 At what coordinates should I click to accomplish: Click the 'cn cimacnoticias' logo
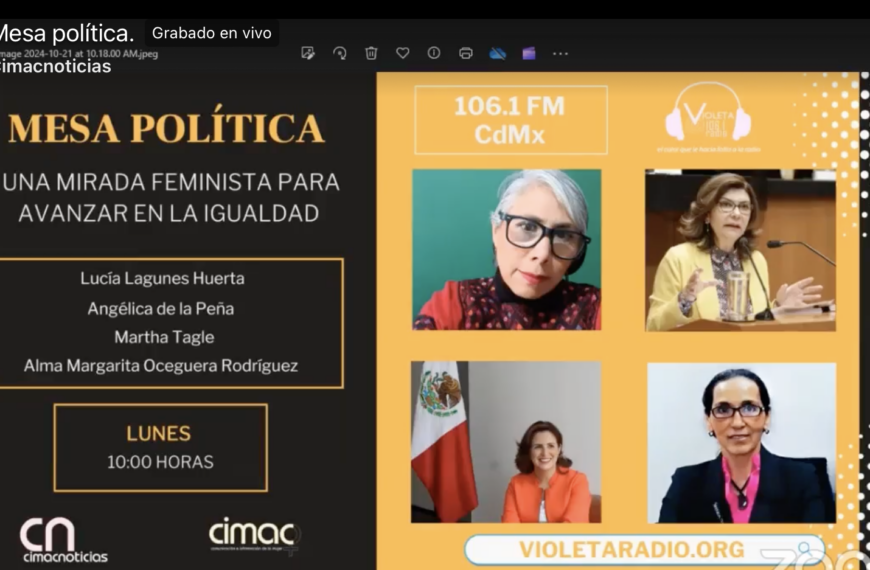(64, 540)
